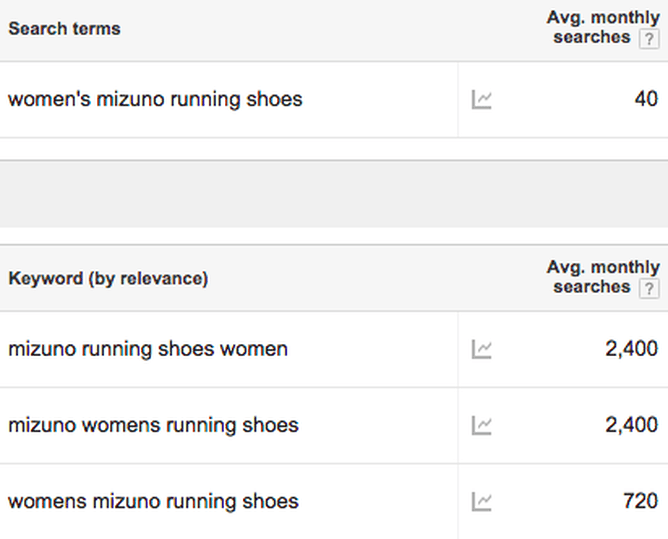Click the 720 monthly searches value
Viewport: 668px width, 539px height.
pyautogui.click(x=640, y=501)
